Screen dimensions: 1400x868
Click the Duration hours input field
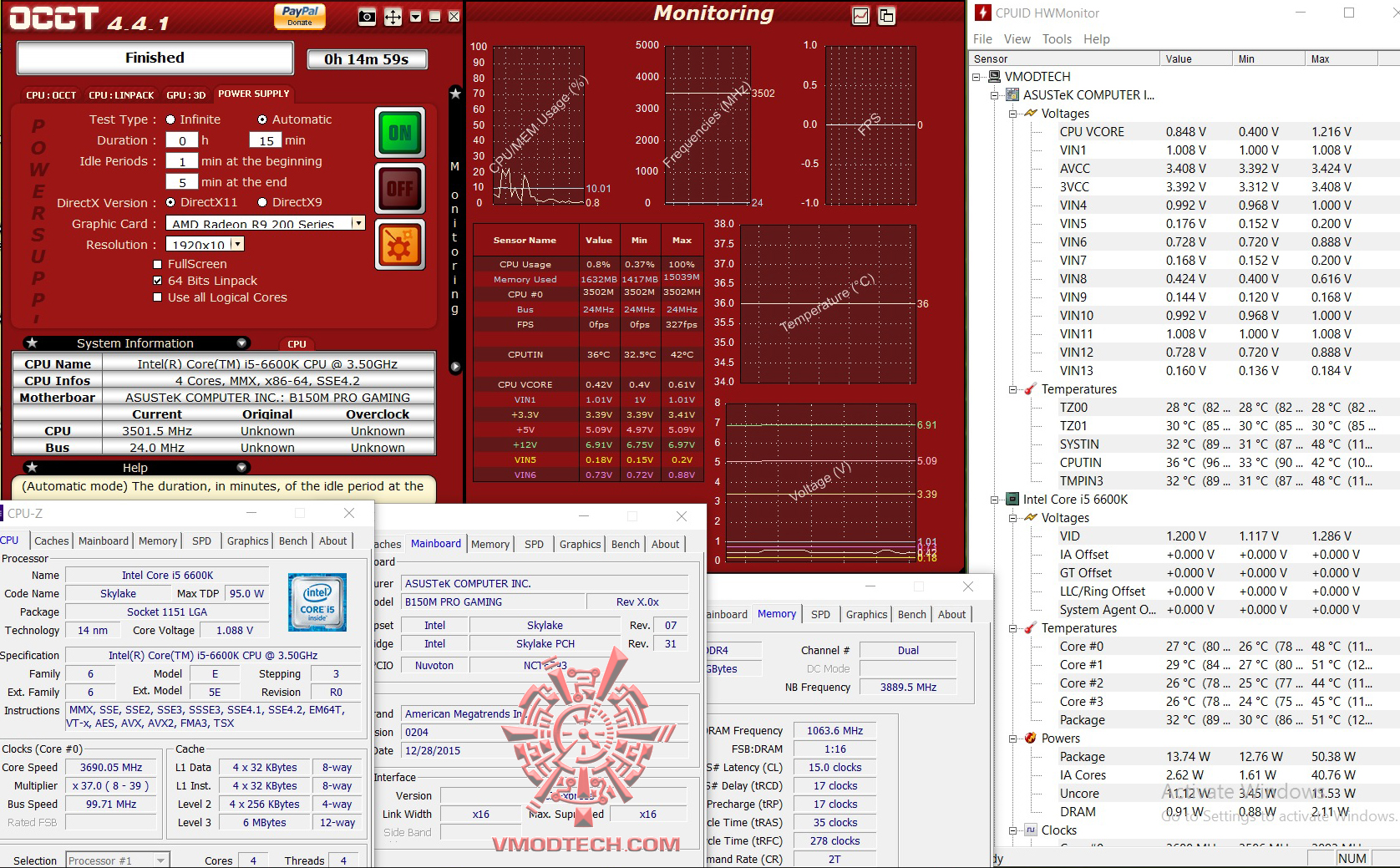(182, 140)
